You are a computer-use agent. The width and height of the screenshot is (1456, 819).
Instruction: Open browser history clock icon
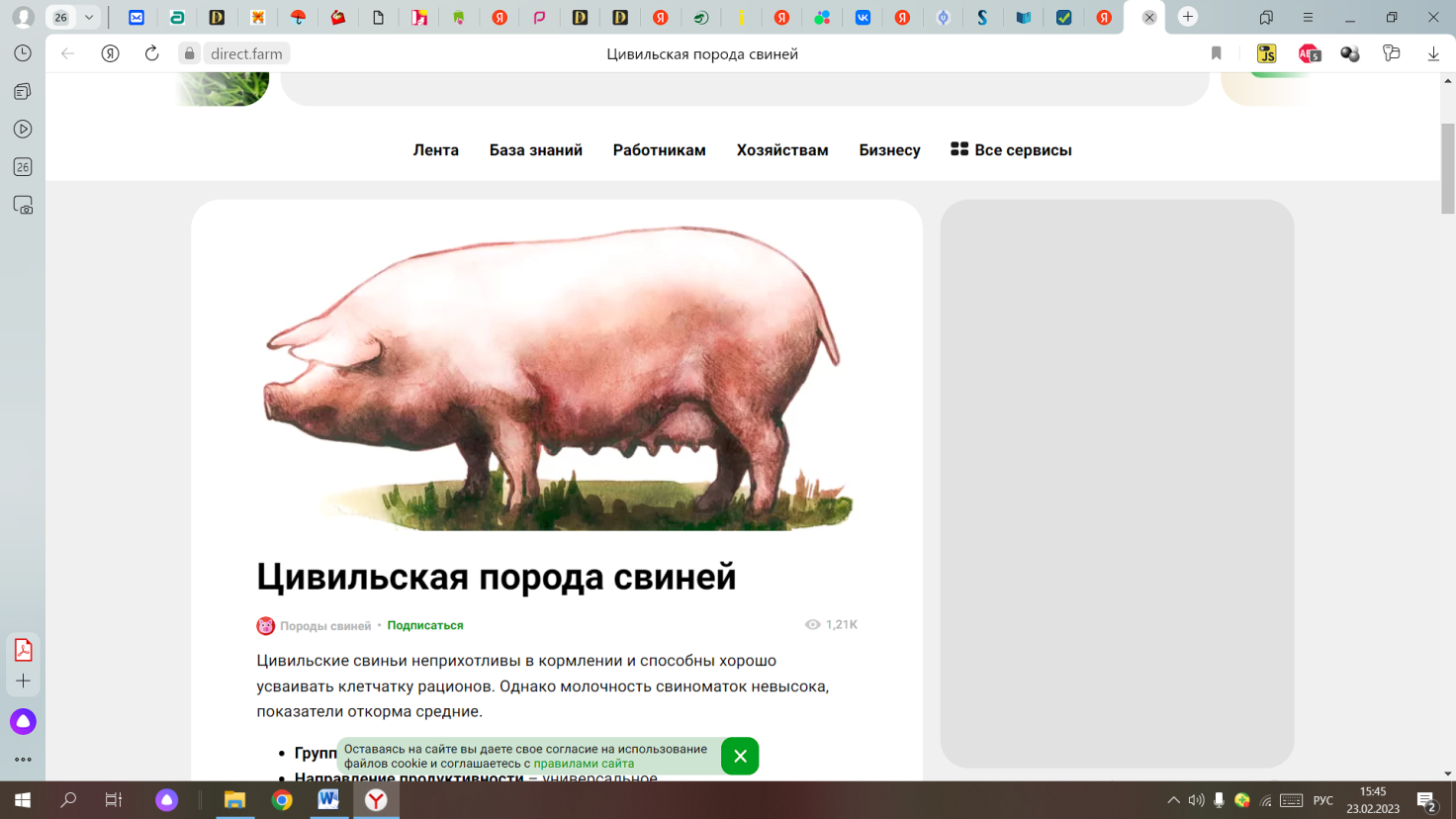[23, 53]
